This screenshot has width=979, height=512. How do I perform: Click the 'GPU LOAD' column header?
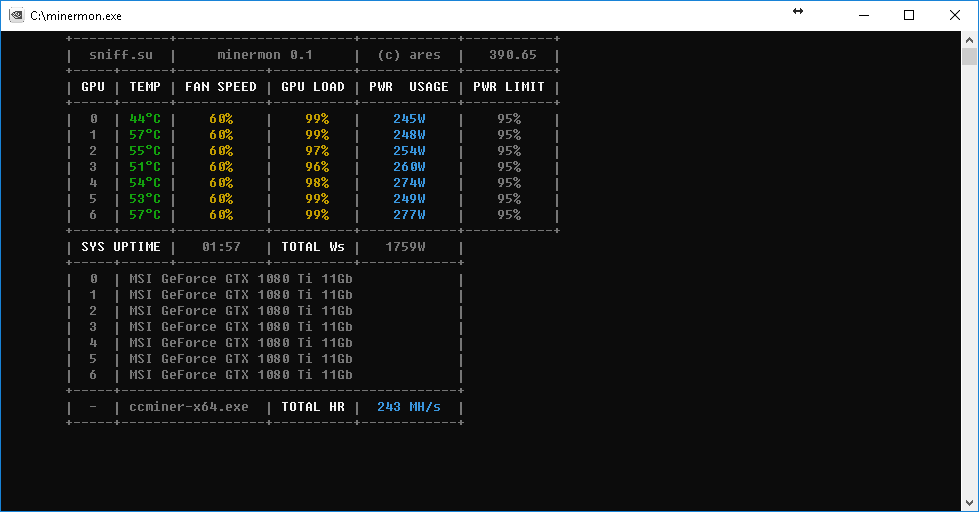313,87
